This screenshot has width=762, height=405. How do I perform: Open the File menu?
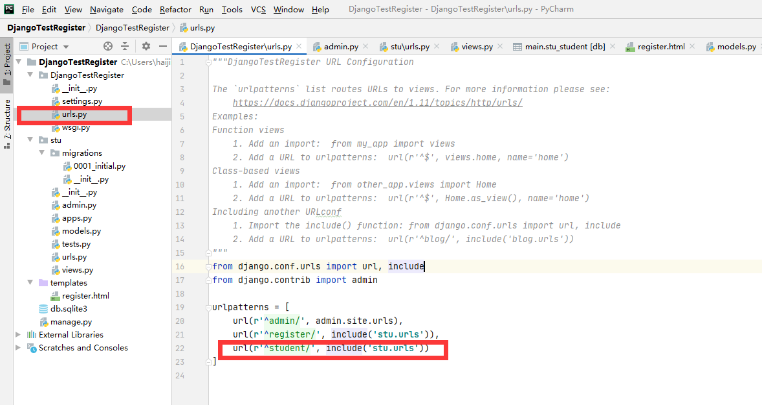[28, 9]
